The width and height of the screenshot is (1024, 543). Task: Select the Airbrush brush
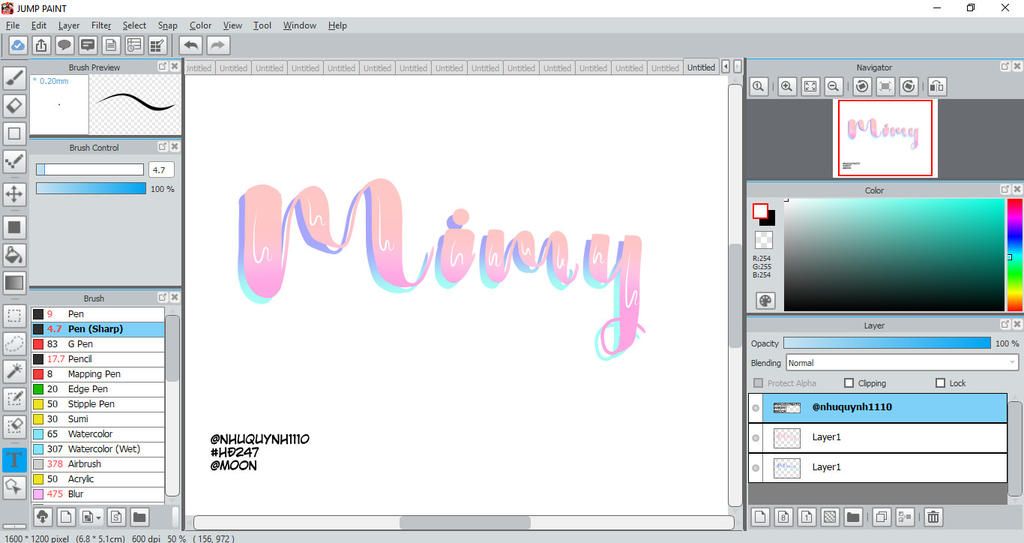(x=98, y=464)
